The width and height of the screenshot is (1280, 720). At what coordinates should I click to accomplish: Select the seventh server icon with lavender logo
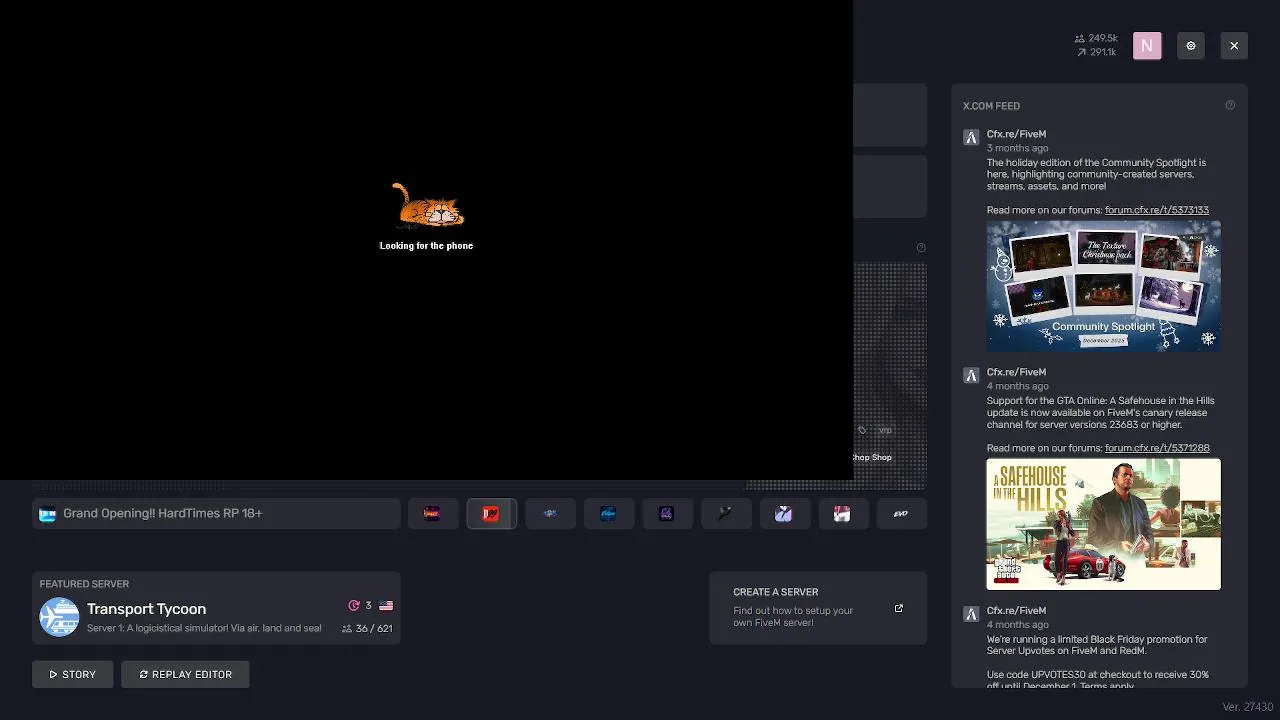pyautogui.click(x=784, y=513)
